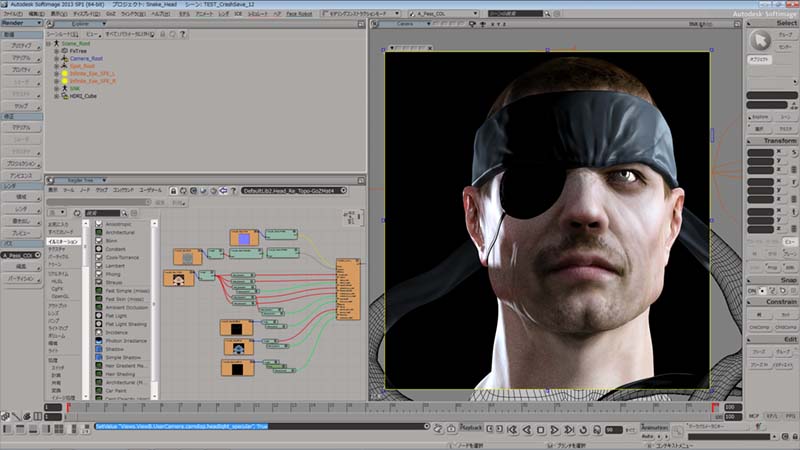Open the Render module dropdown
The width and height of the screenshot is (800, 450).
tap(21, 23)
